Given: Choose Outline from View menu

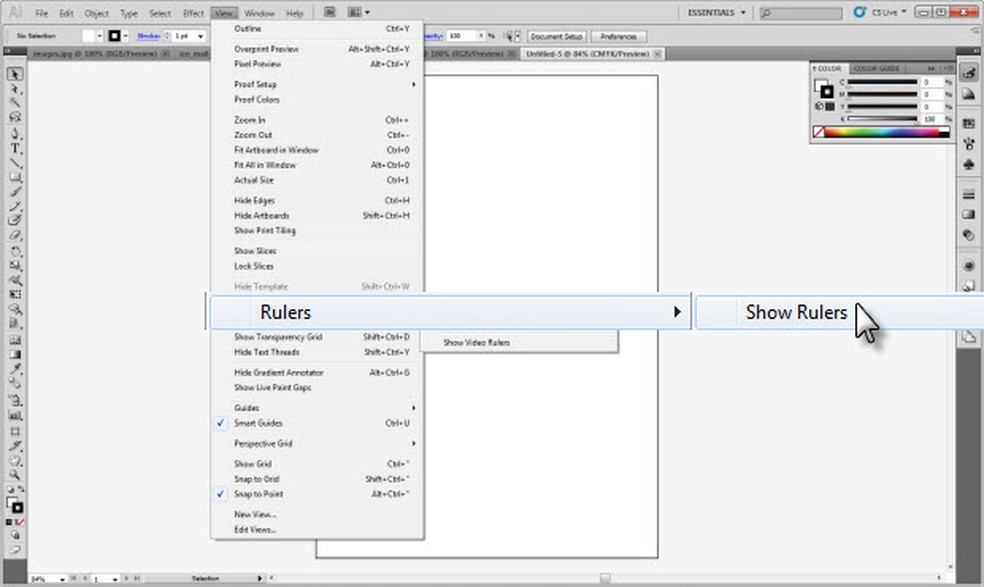Looking at the screenshot, I should coord(317,29).
